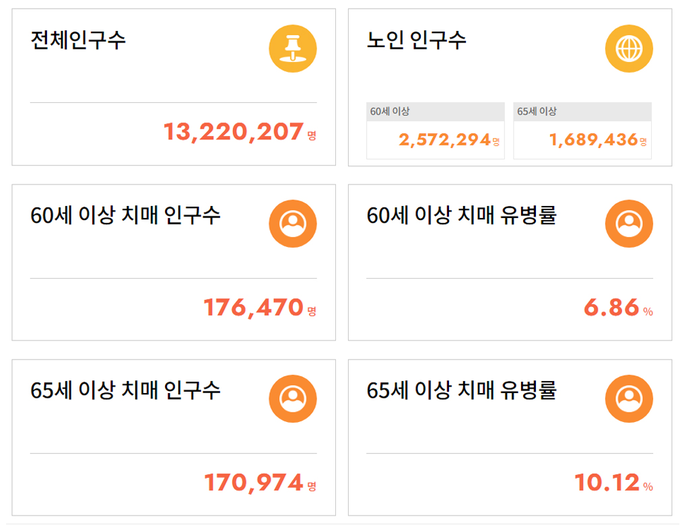Select the 60세 이상 header label
Image resolution: width=680 pixels, height=525 pixels.
(389, 111)
